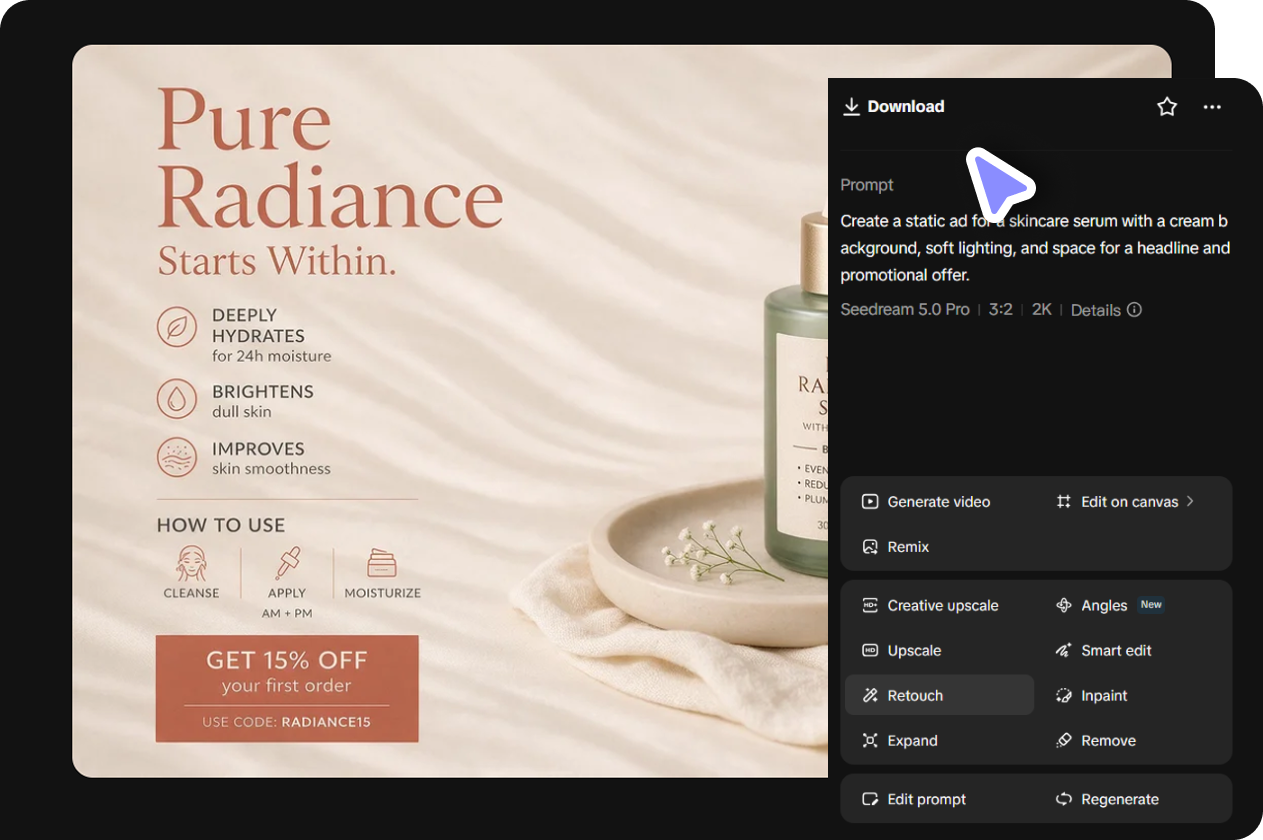Screen dimensions: 1263x840
Task: Select the Upscale option
Action: 901,651
